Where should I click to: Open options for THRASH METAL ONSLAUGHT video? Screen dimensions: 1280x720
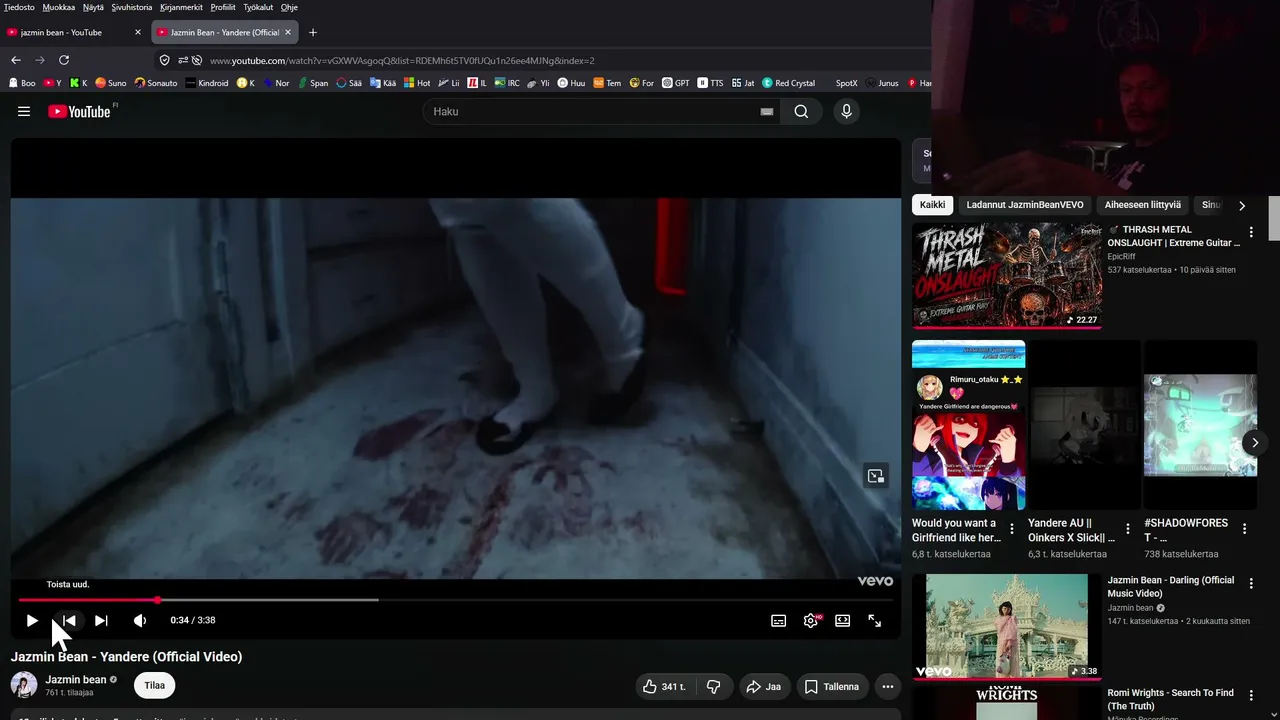point(1250,232)
